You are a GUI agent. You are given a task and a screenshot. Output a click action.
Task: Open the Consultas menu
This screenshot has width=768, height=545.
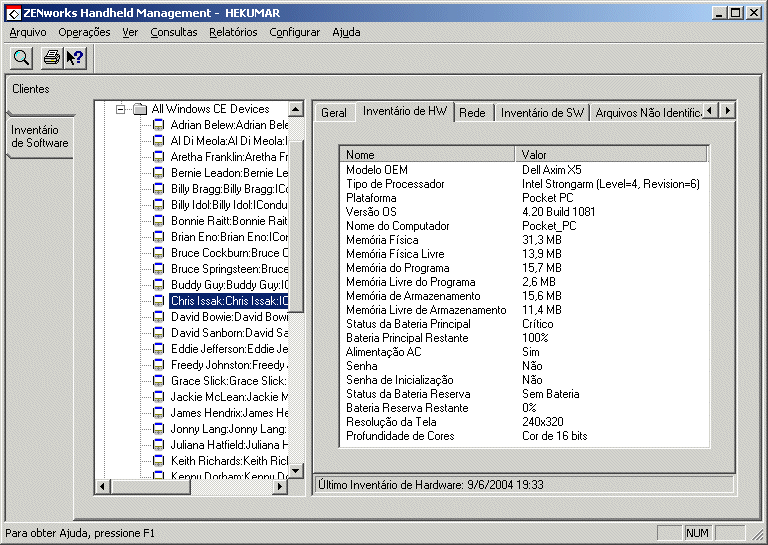[174, 32]
